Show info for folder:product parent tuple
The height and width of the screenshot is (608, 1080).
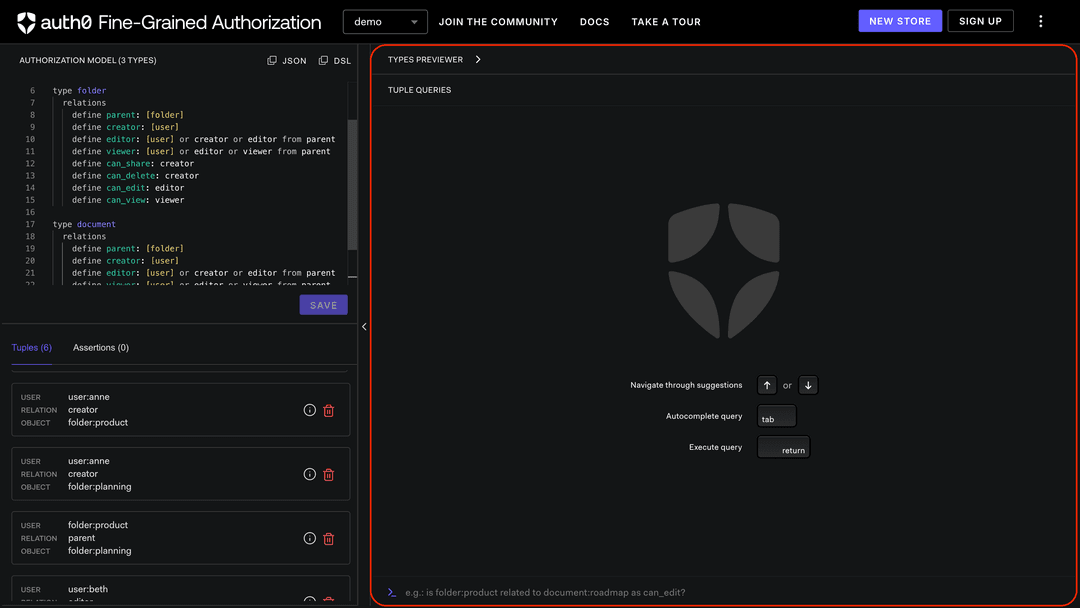[x=310, y=538]
